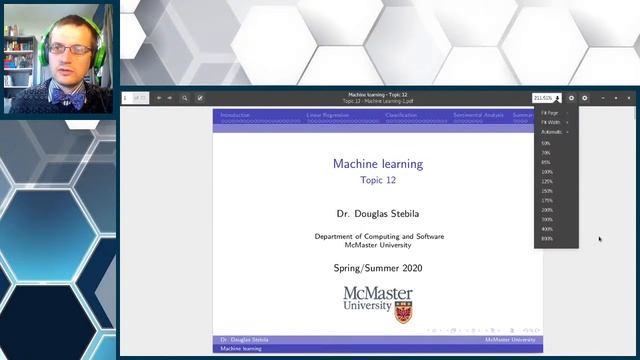Collapse the zoom dropdown arrow
Screen dimensions: 640x360
click(x=558, y=98)
